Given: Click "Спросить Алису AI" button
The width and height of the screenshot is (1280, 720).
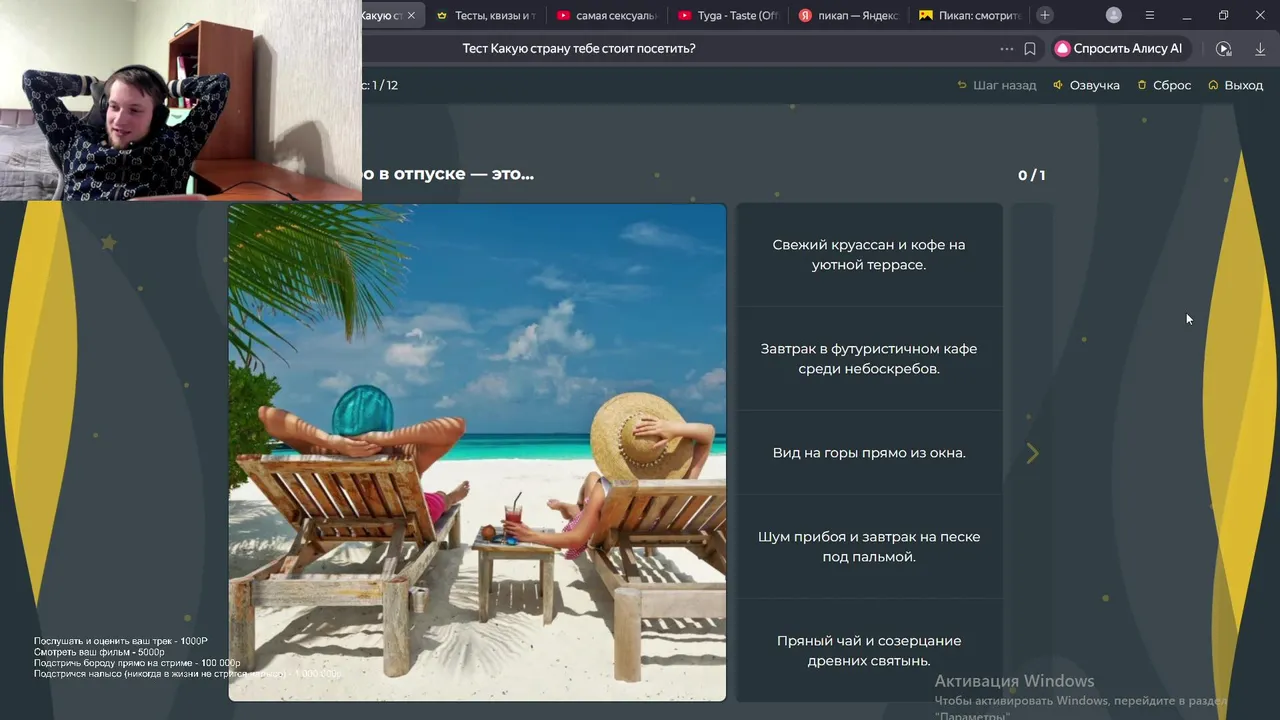Looking at the screenshot, I should [x=1119, y=48].
